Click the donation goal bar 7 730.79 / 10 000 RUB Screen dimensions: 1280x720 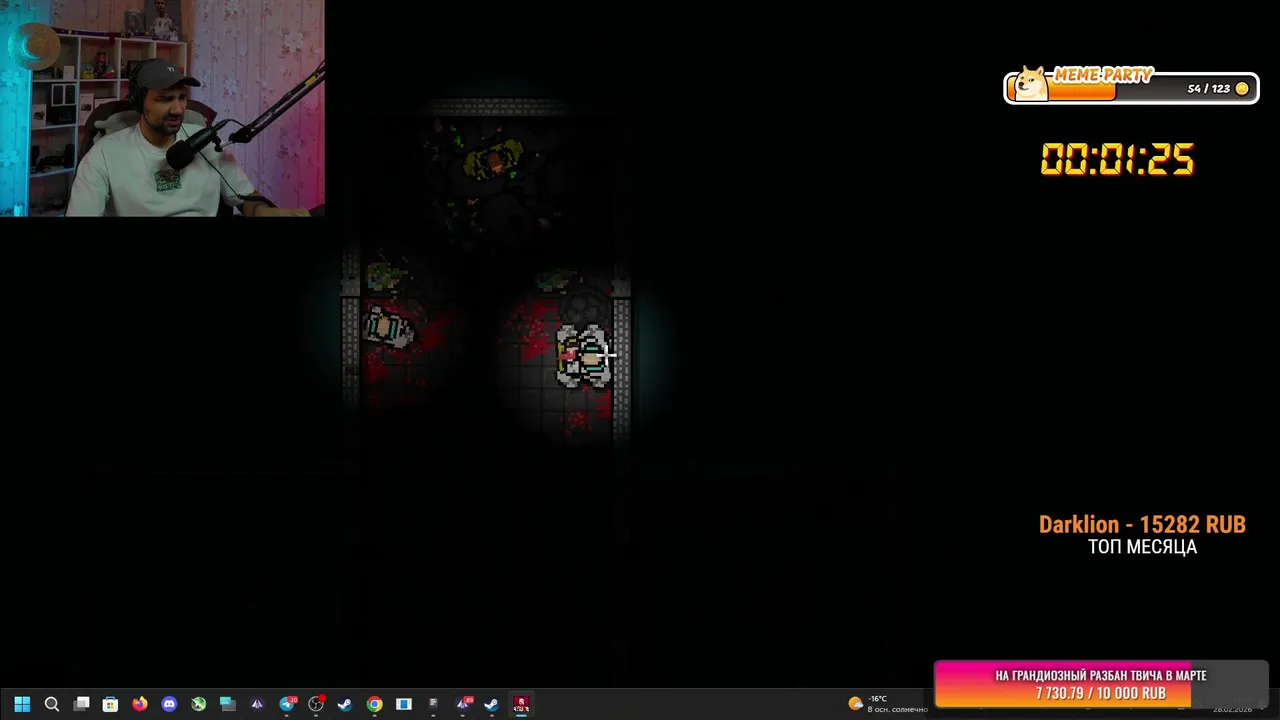coord(1100,684)
